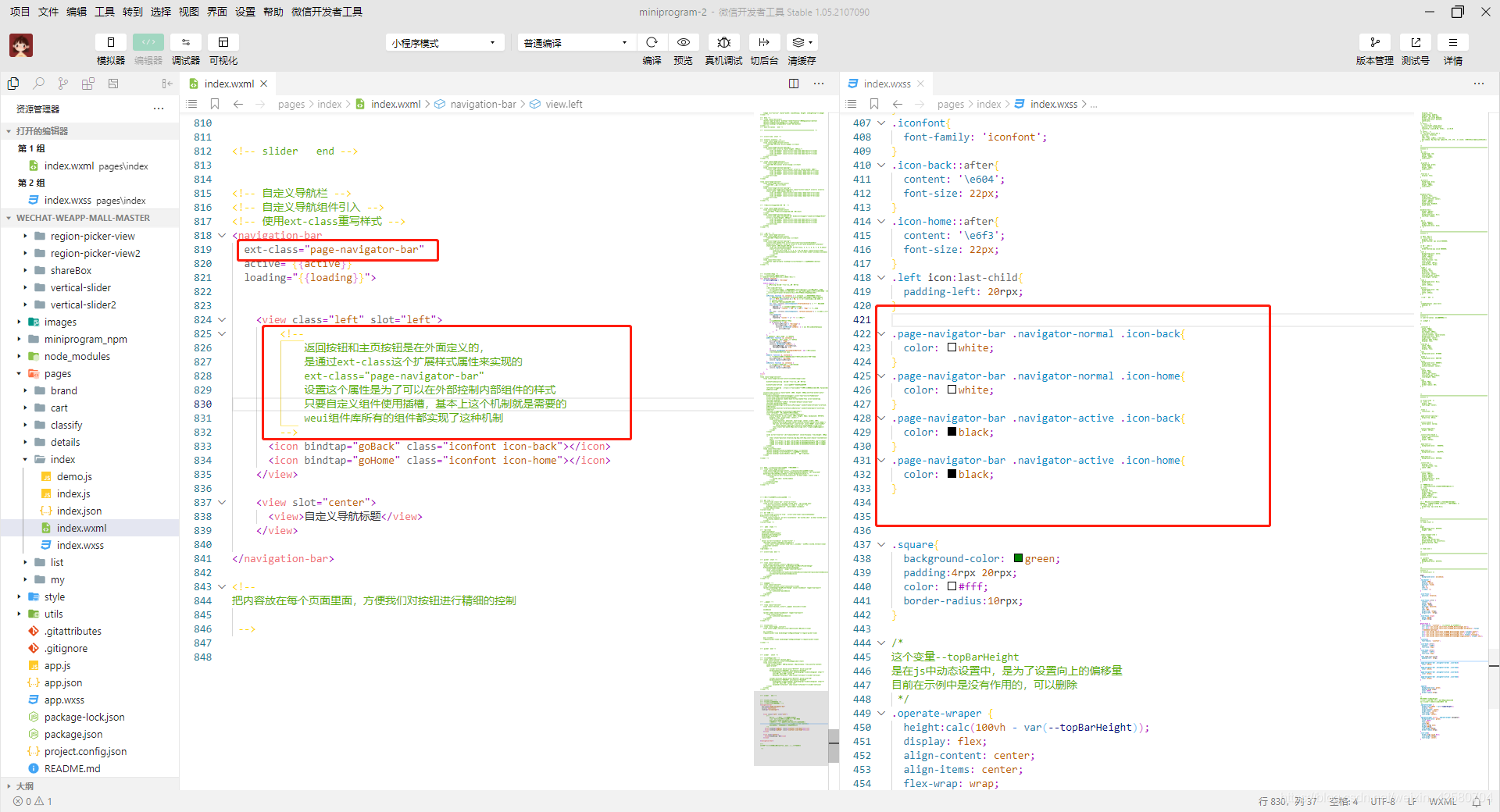Start real-device debugging icon

coord(724,42)
